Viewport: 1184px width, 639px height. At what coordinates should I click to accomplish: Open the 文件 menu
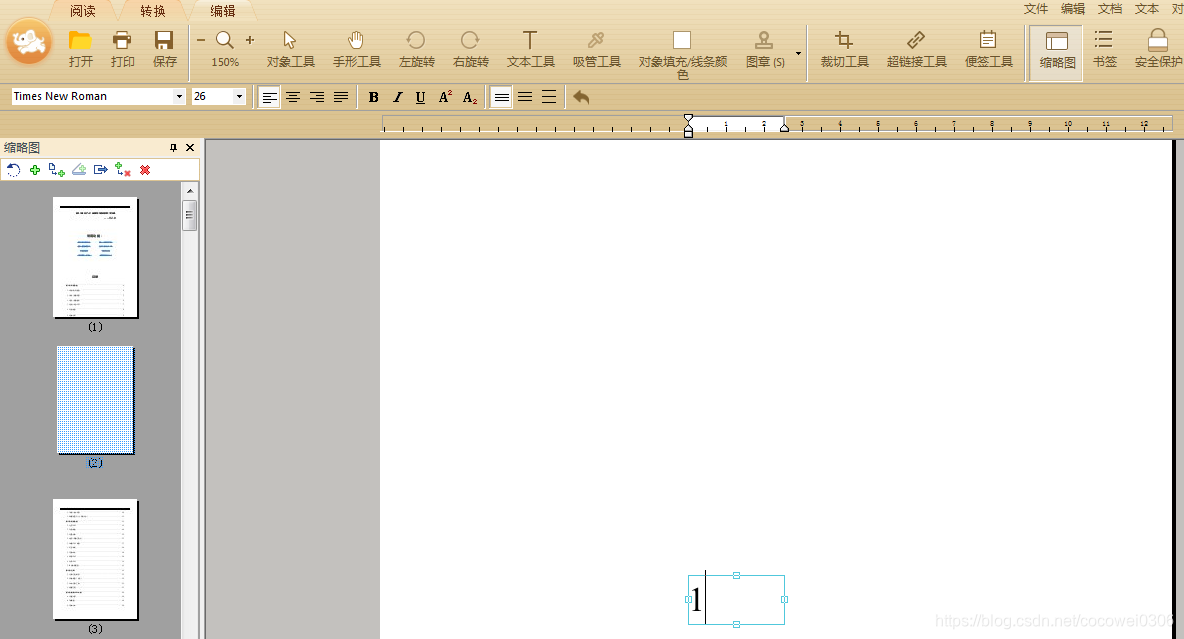[x=1036, y=8]
